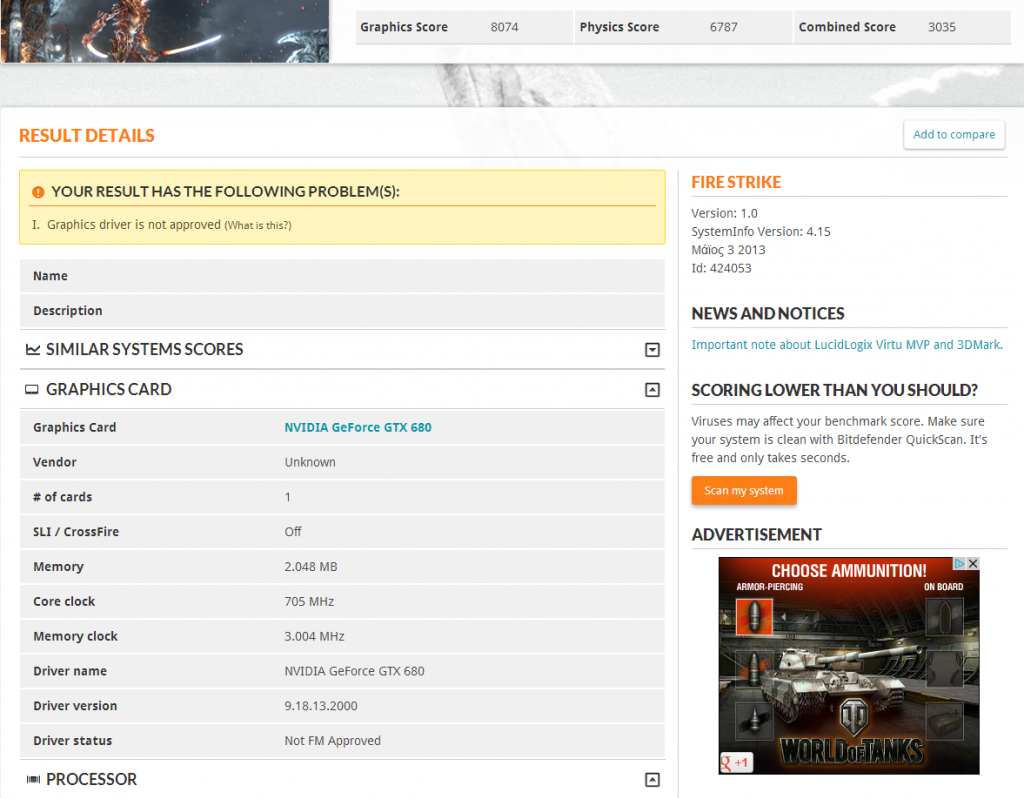This screenshot has width=1024, height=798.
Task: Click the chart icon beside Similar Systems Scores
Action: 33,350
